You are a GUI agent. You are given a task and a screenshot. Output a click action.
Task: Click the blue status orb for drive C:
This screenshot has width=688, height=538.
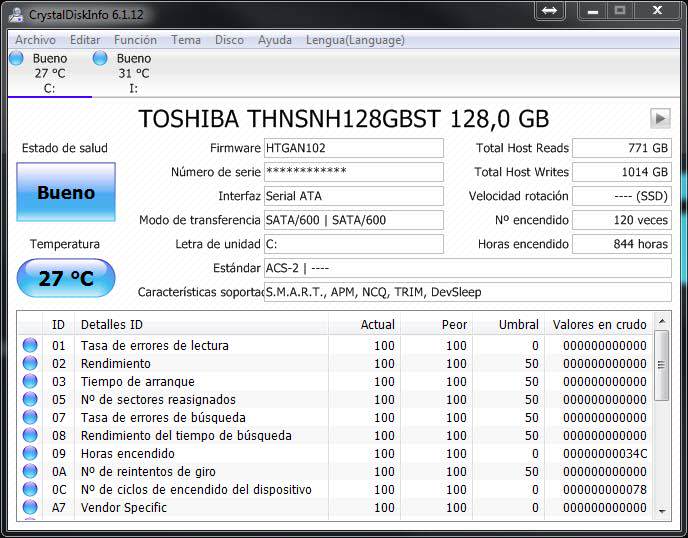[x=17, y=58]
